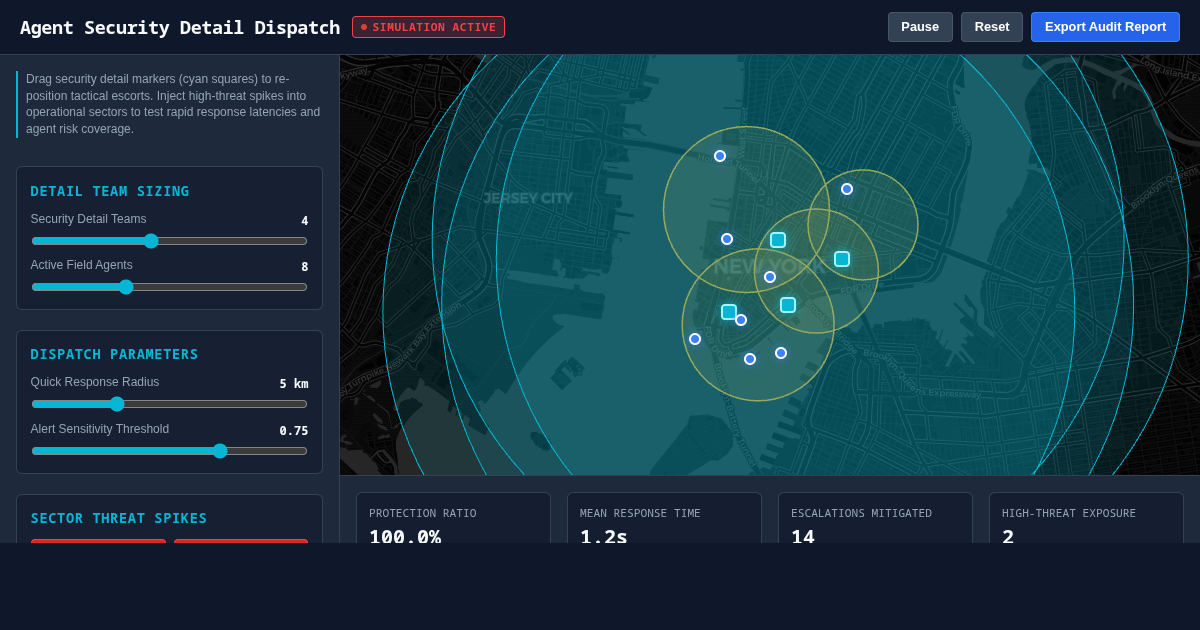The height and width of the screenshot is (630, 1200).
Task: Adjust the Active Field Agents slider
Action: pyautogui.click(x=169, y=287)
